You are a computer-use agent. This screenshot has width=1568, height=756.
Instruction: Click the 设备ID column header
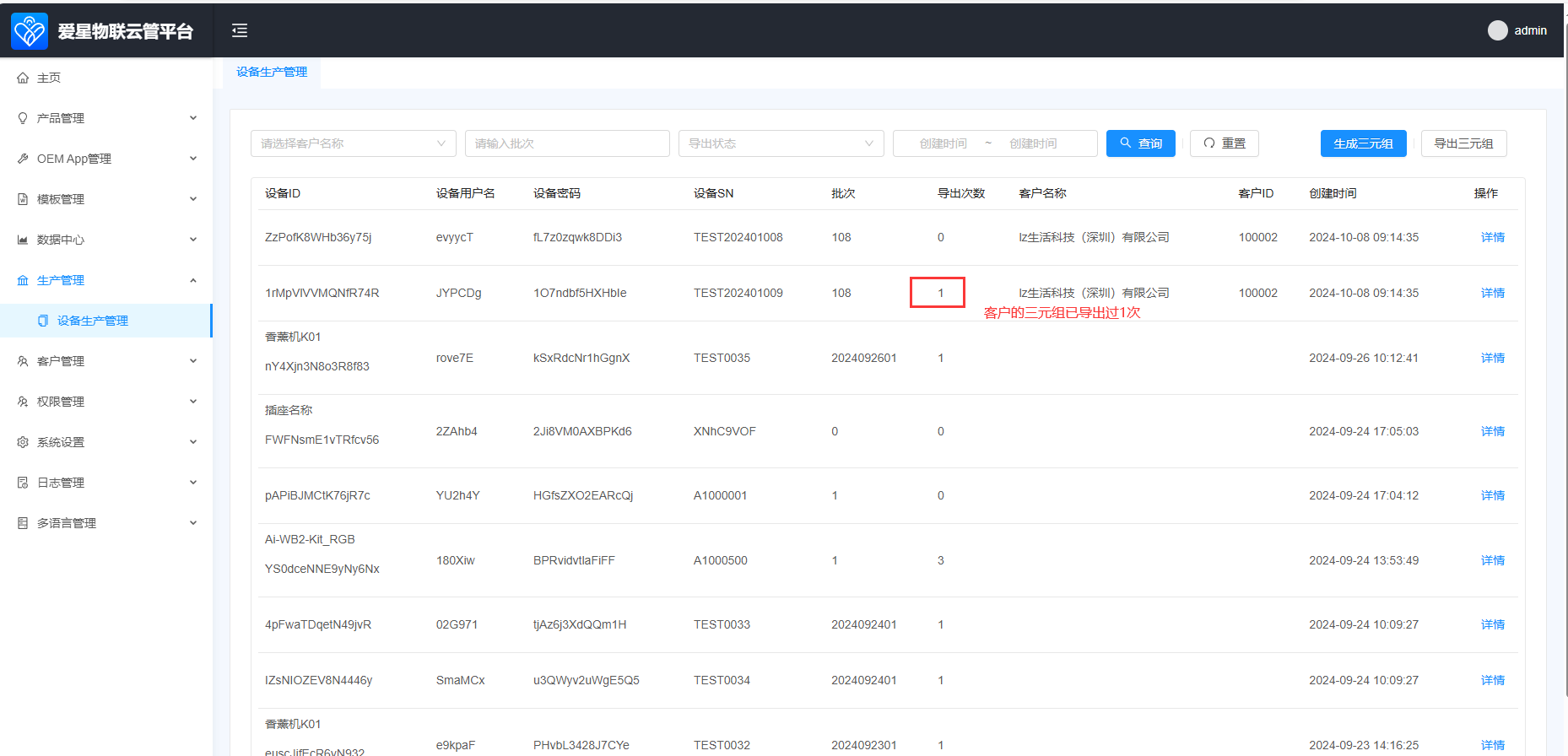click(283, 193)
